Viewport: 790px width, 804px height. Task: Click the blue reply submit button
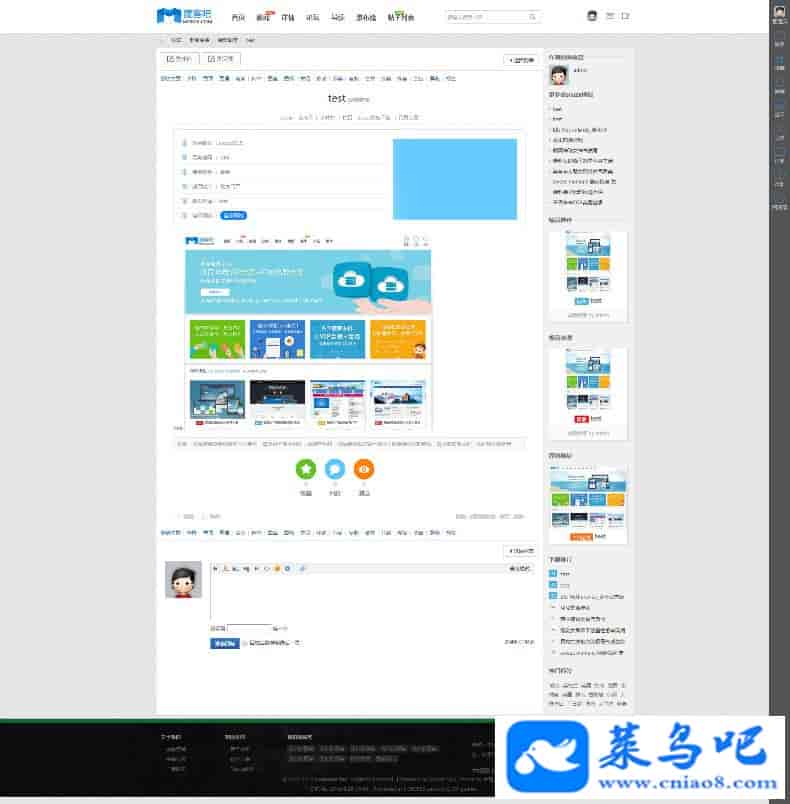(224, 643)
